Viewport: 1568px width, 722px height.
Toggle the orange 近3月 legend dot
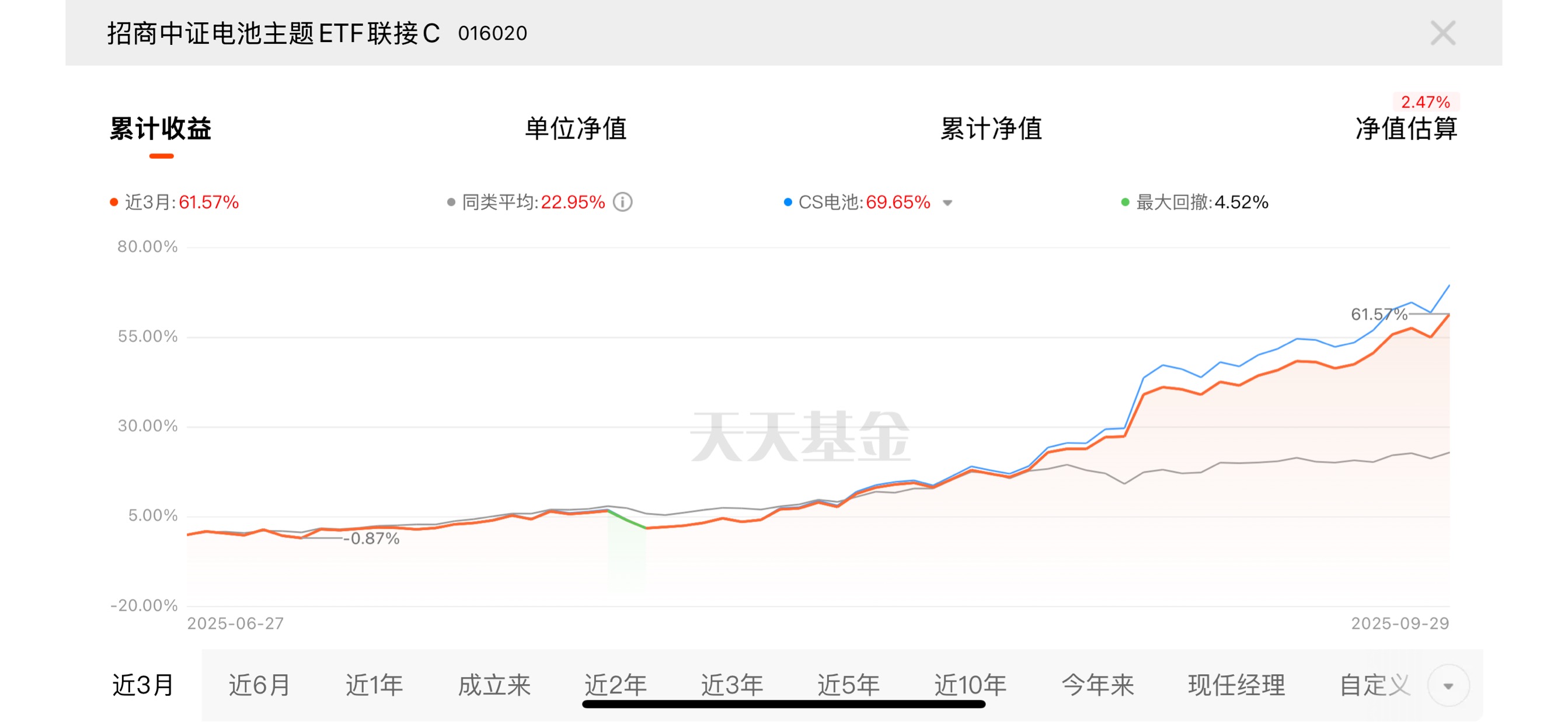tap(114, 202)
